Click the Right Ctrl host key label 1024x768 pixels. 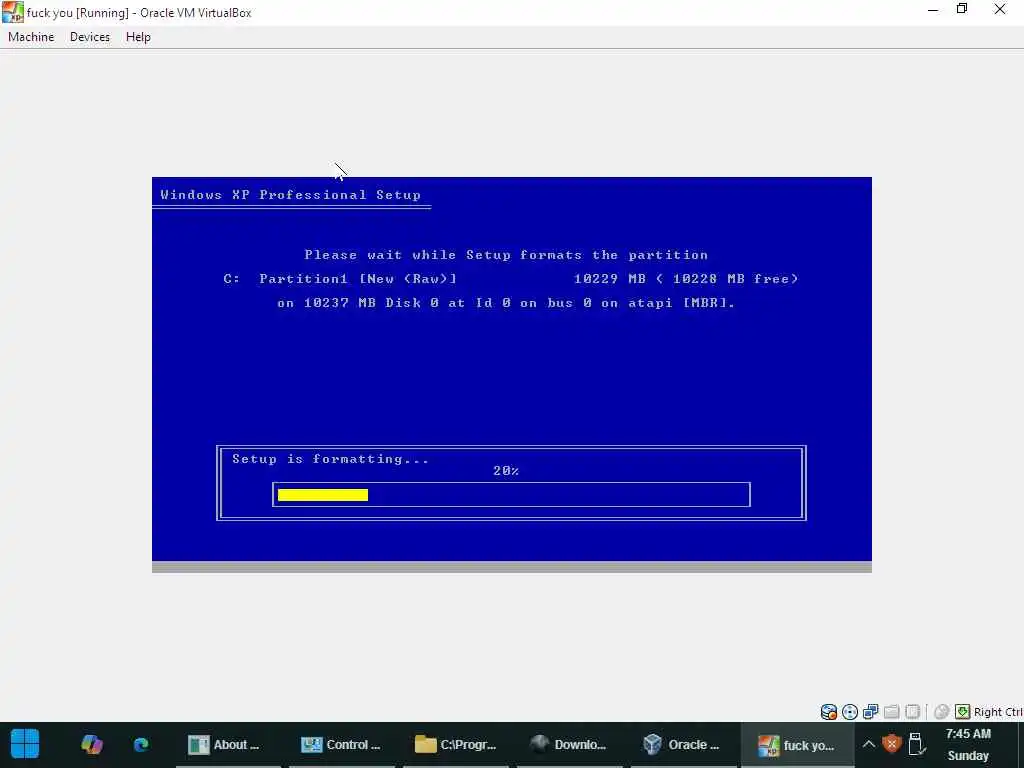tap(998, 712)
